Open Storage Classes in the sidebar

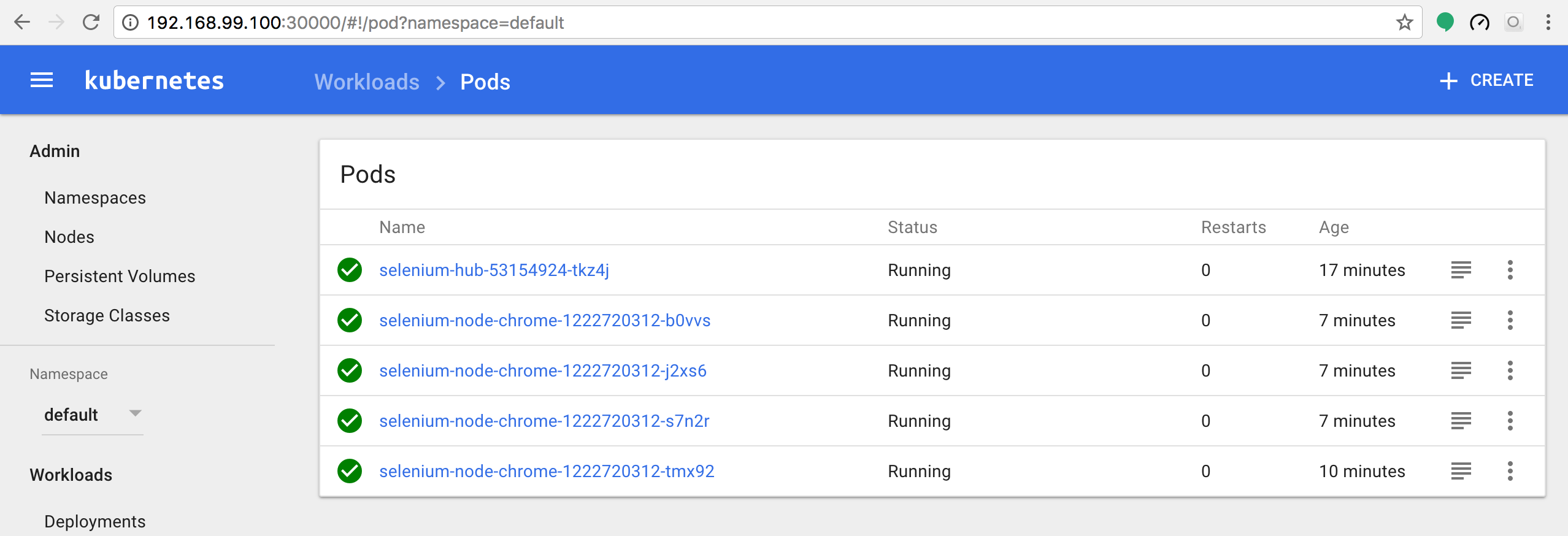tap(107, 315)
